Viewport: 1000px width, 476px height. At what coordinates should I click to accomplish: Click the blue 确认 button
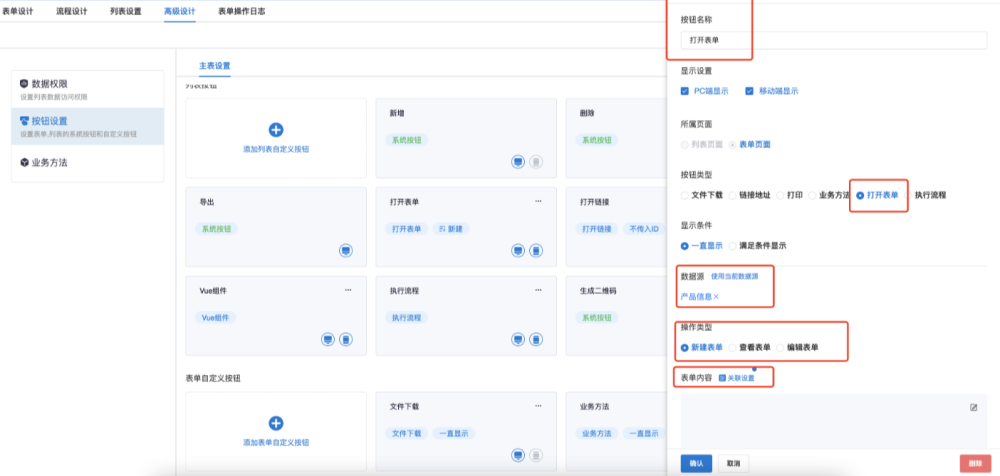(x=696, y=464)
